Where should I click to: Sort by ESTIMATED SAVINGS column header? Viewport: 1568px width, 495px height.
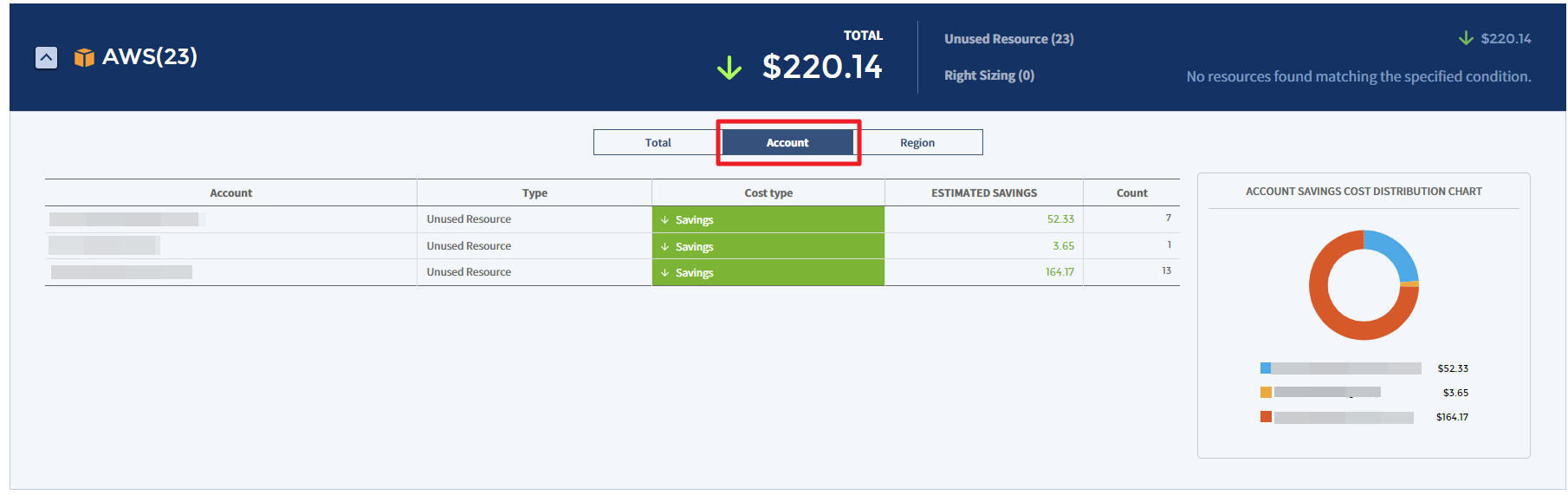[x=983, y=192]
